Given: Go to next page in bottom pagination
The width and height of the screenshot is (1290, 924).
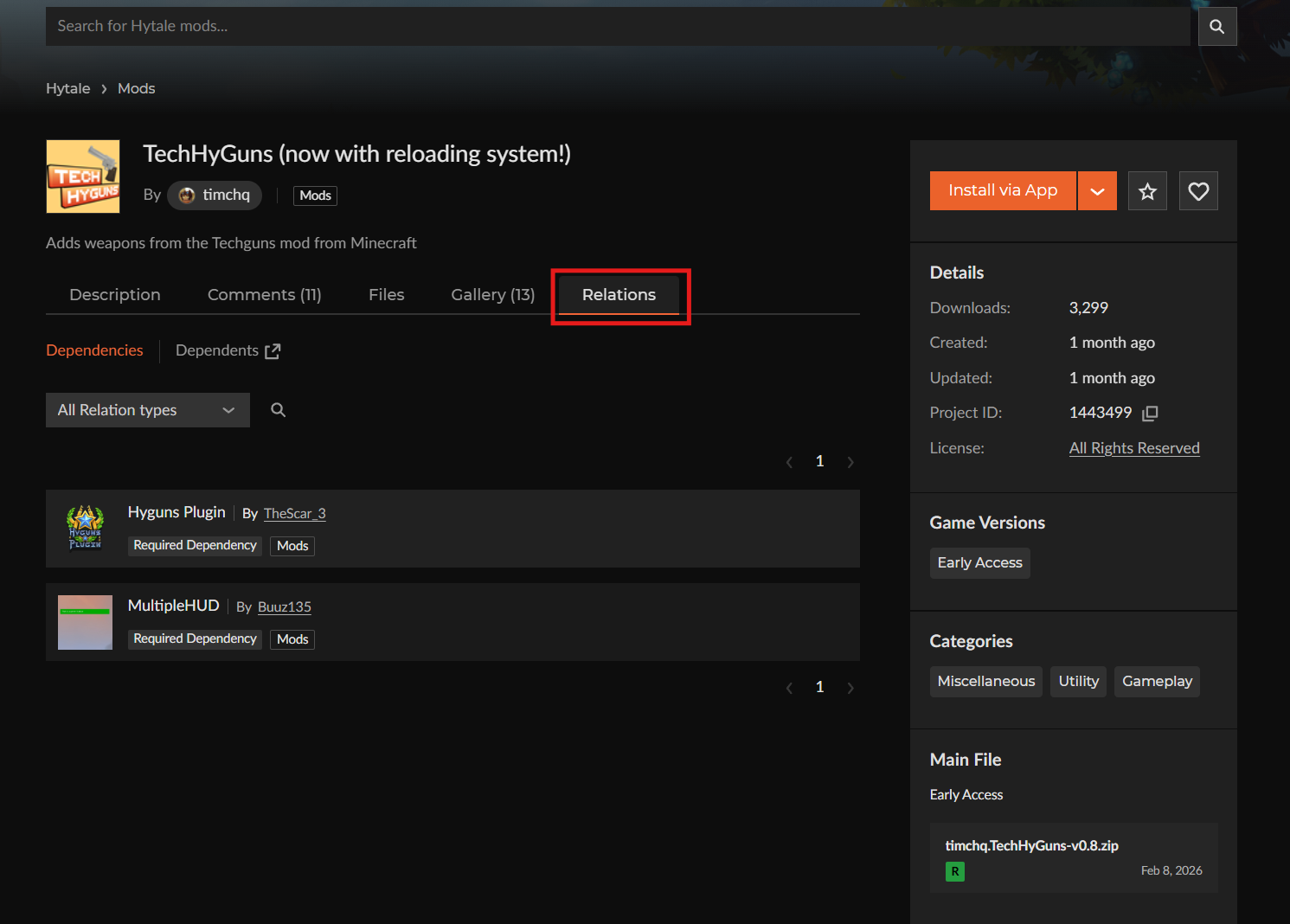Looking at the screenshot, I should (850, 688).
